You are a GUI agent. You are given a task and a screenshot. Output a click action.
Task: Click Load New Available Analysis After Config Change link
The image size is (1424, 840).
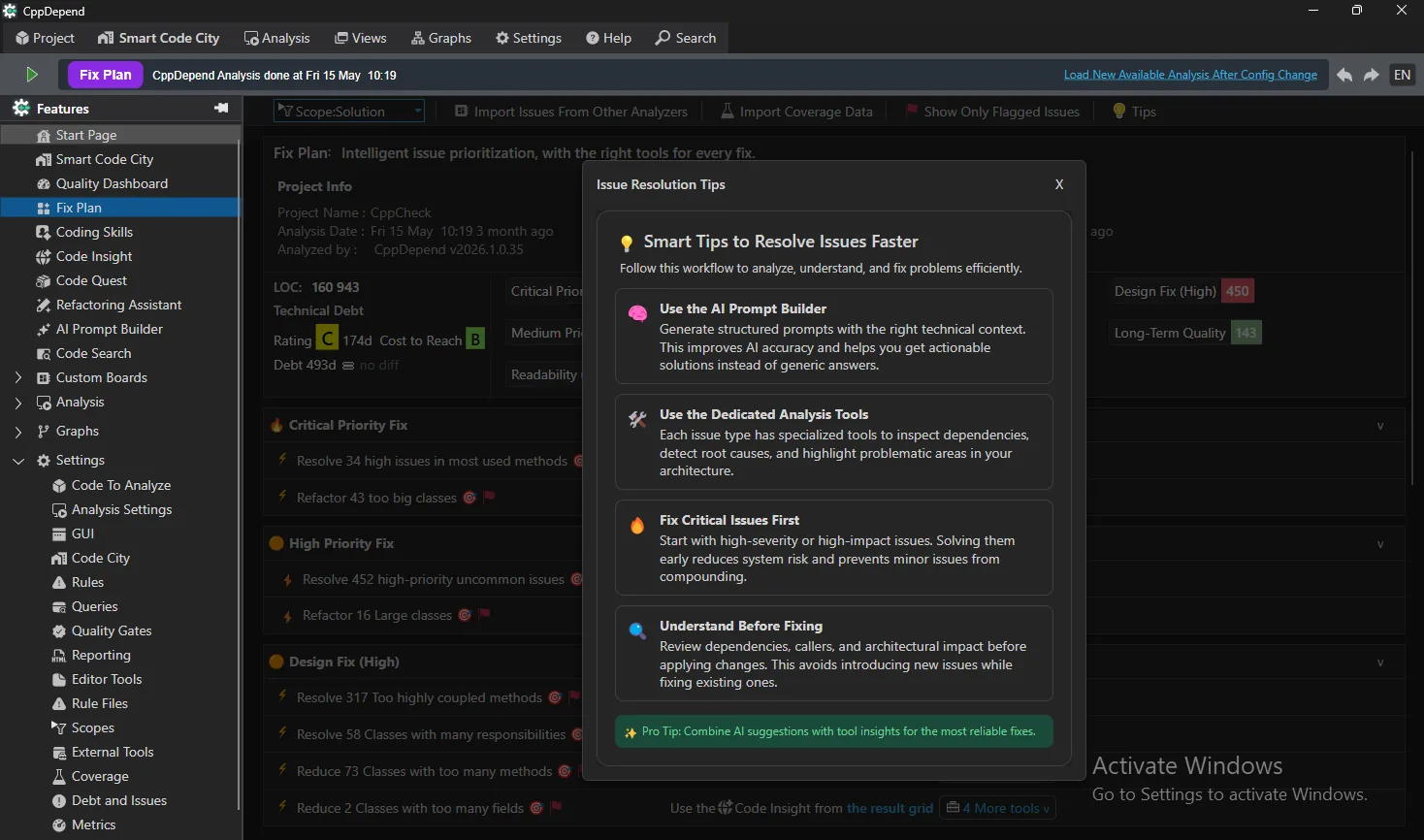1190,75
